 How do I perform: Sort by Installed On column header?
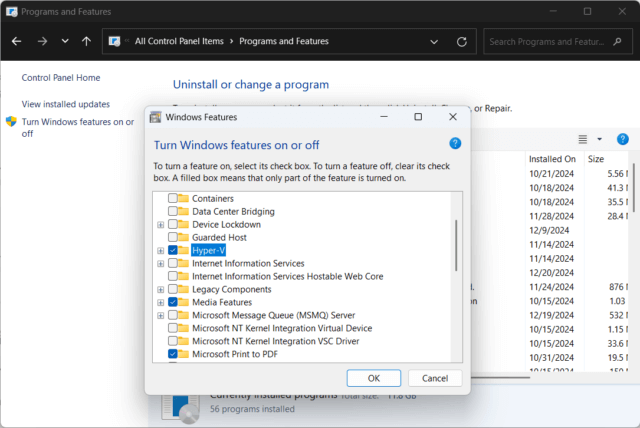(552, 159)
